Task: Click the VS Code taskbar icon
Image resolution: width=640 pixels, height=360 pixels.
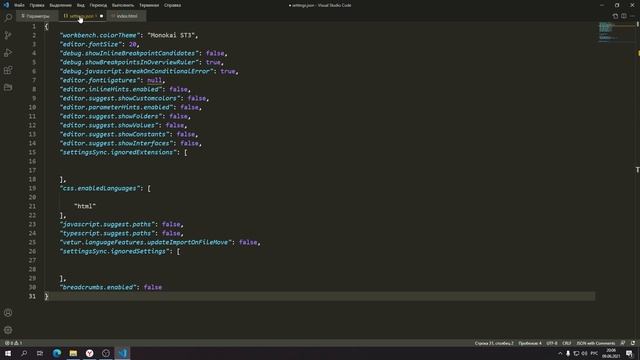Action: [x=122, y=353]
